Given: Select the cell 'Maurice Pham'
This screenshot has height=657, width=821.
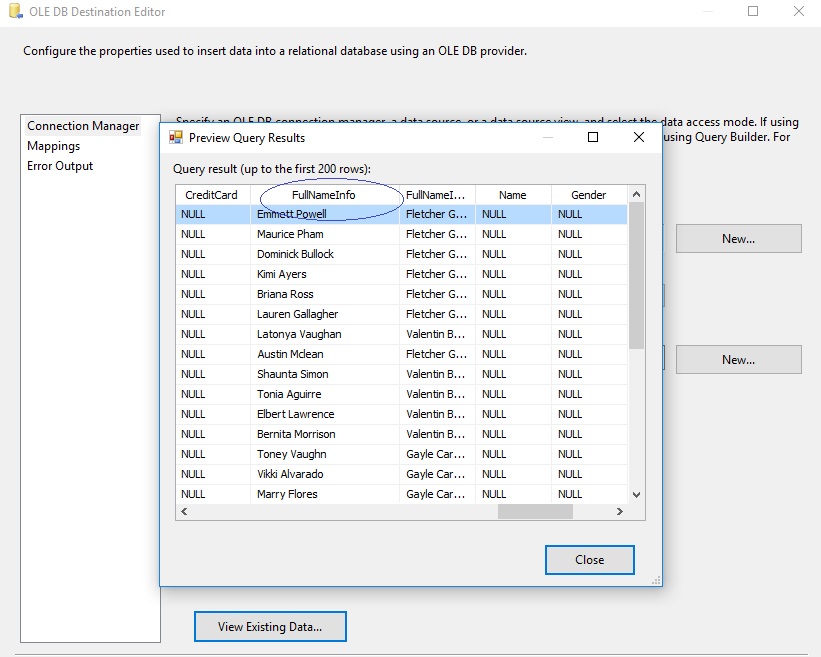Looking at the screenshot, I should tap(325, 234).
